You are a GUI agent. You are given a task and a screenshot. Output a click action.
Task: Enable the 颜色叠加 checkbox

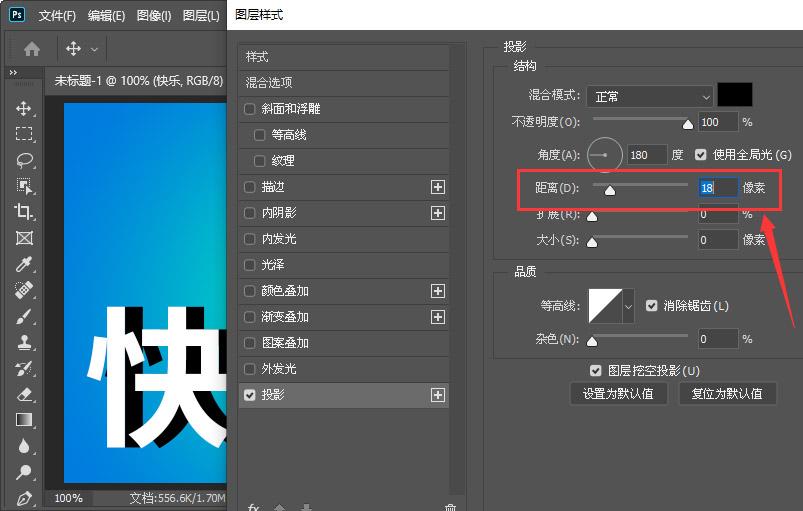tap(249, 291)
